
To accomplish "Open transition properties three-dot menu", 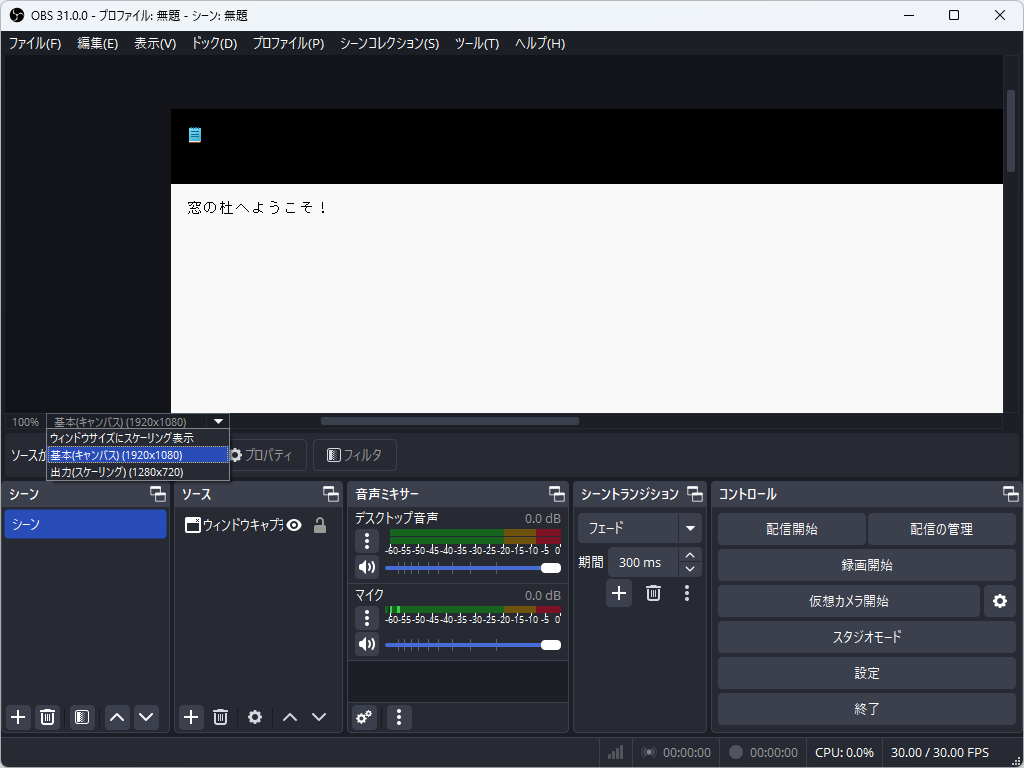I will coord(686,593).
